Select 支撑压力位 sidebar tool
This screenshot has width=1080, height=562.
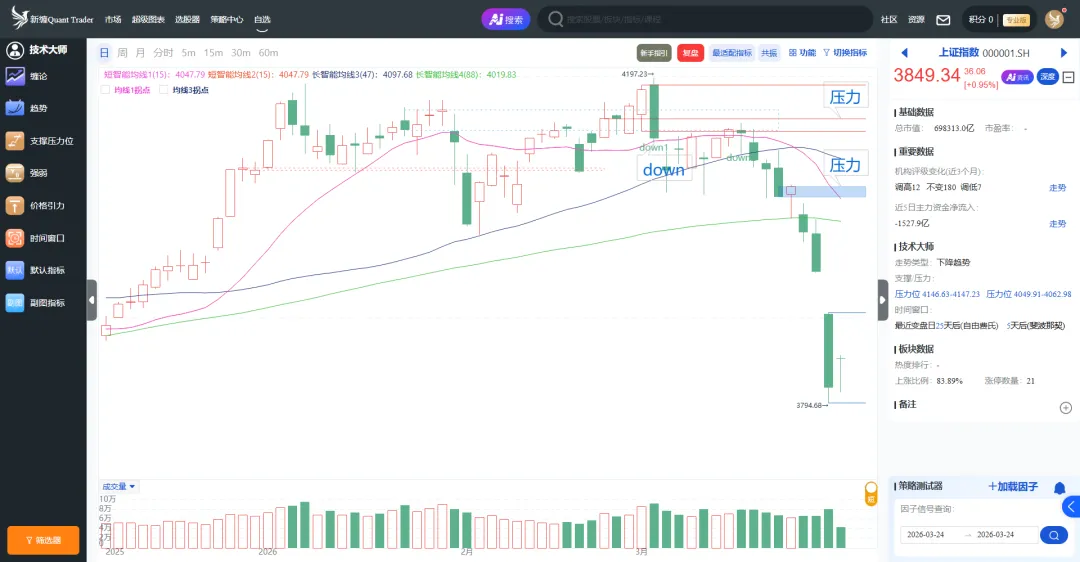39,140
